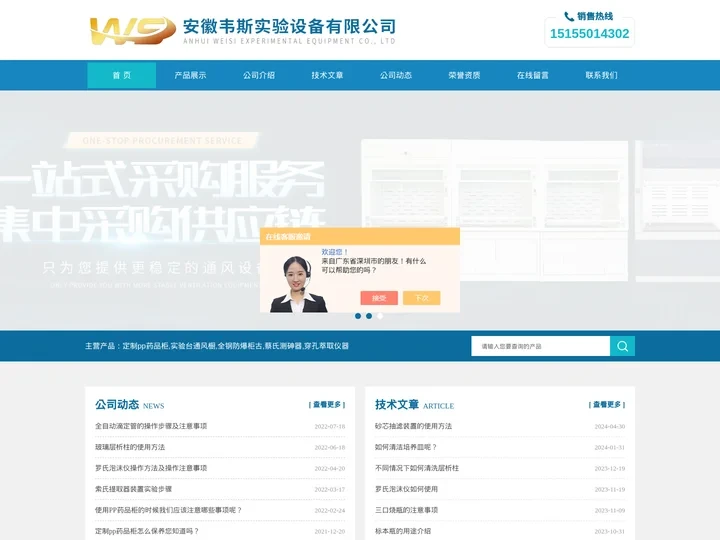Viewport: 720px width, 540px height.
Task: Click the product search input field
Action: point(540,346)
